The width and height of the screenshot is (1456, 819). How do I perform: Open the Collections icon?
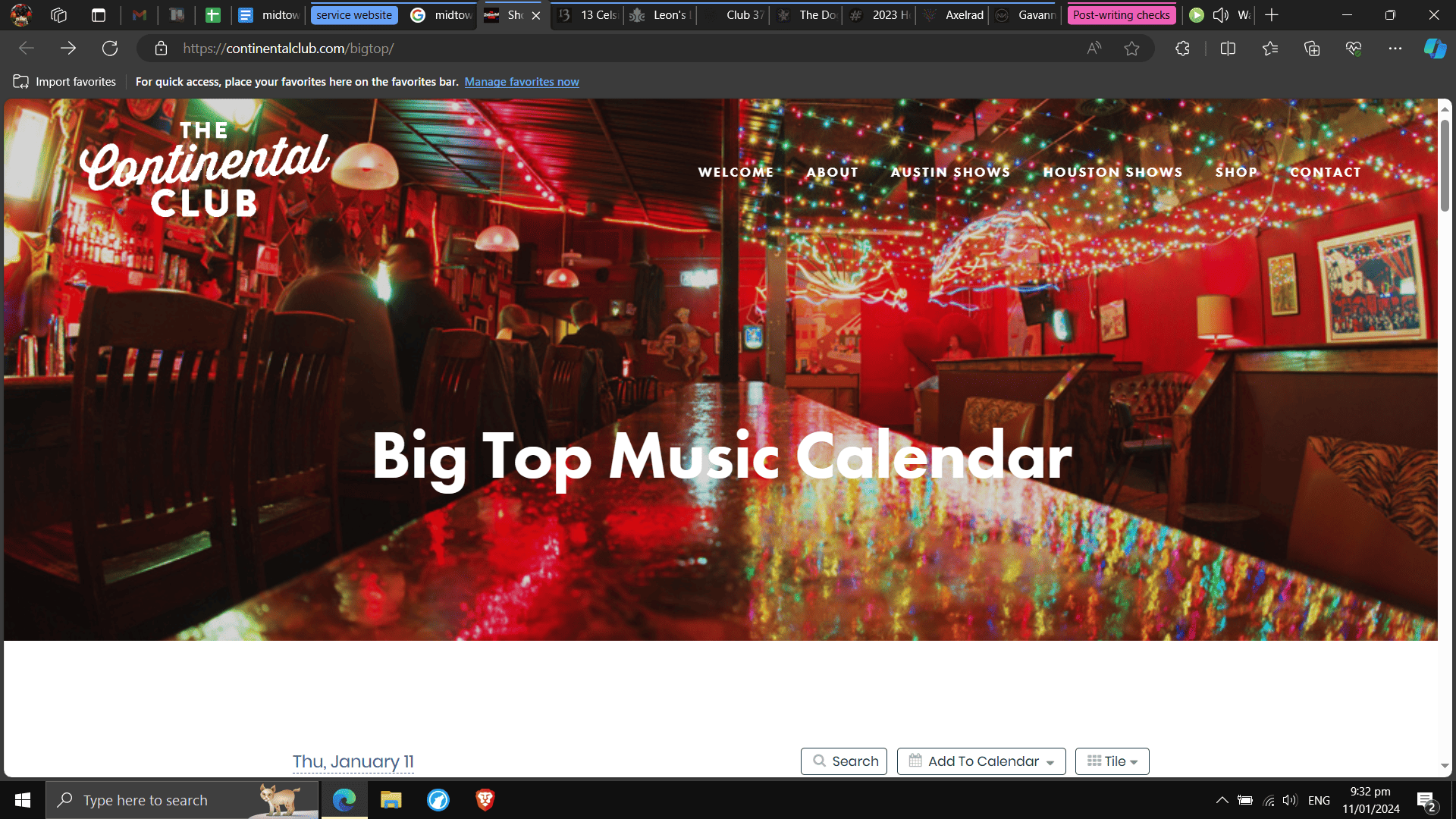click(x=1312, y=49)
